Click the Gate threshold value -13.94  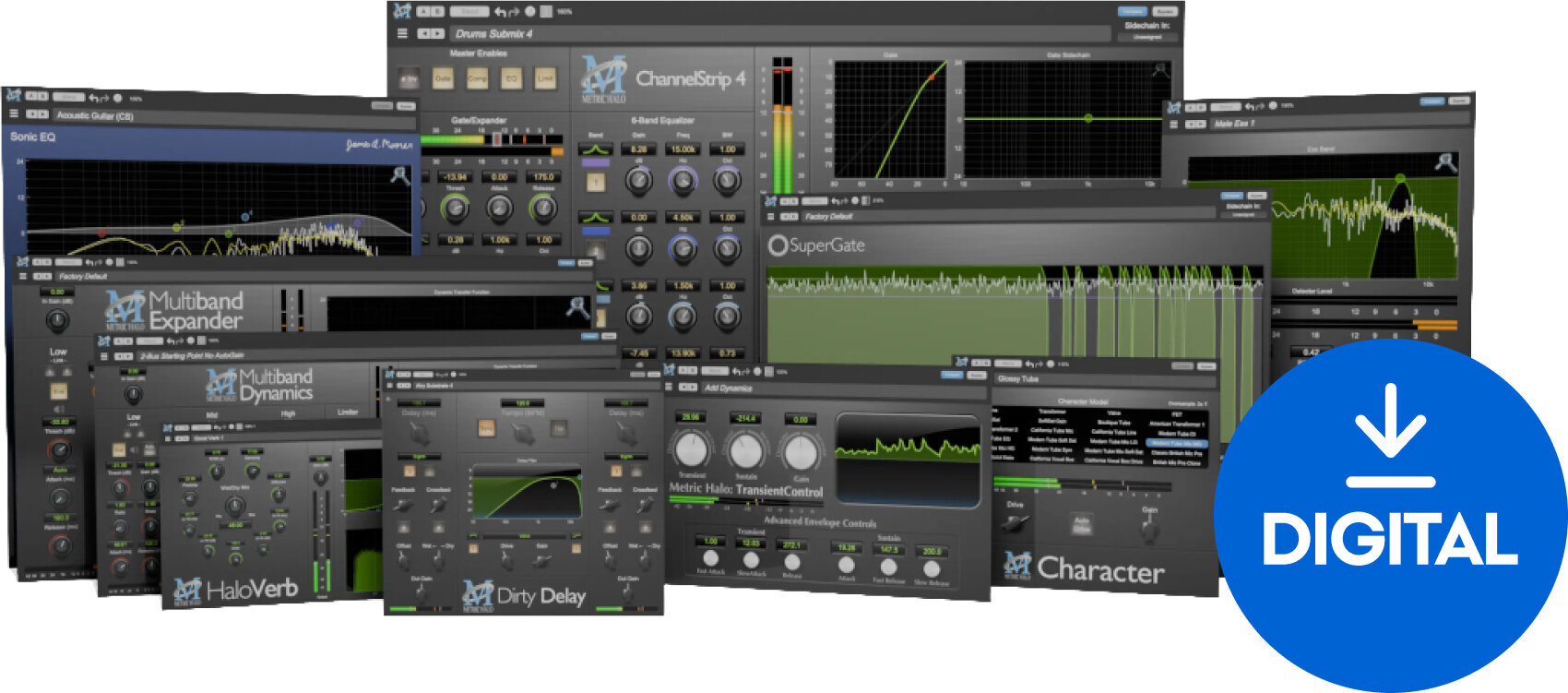coord(455,176)
